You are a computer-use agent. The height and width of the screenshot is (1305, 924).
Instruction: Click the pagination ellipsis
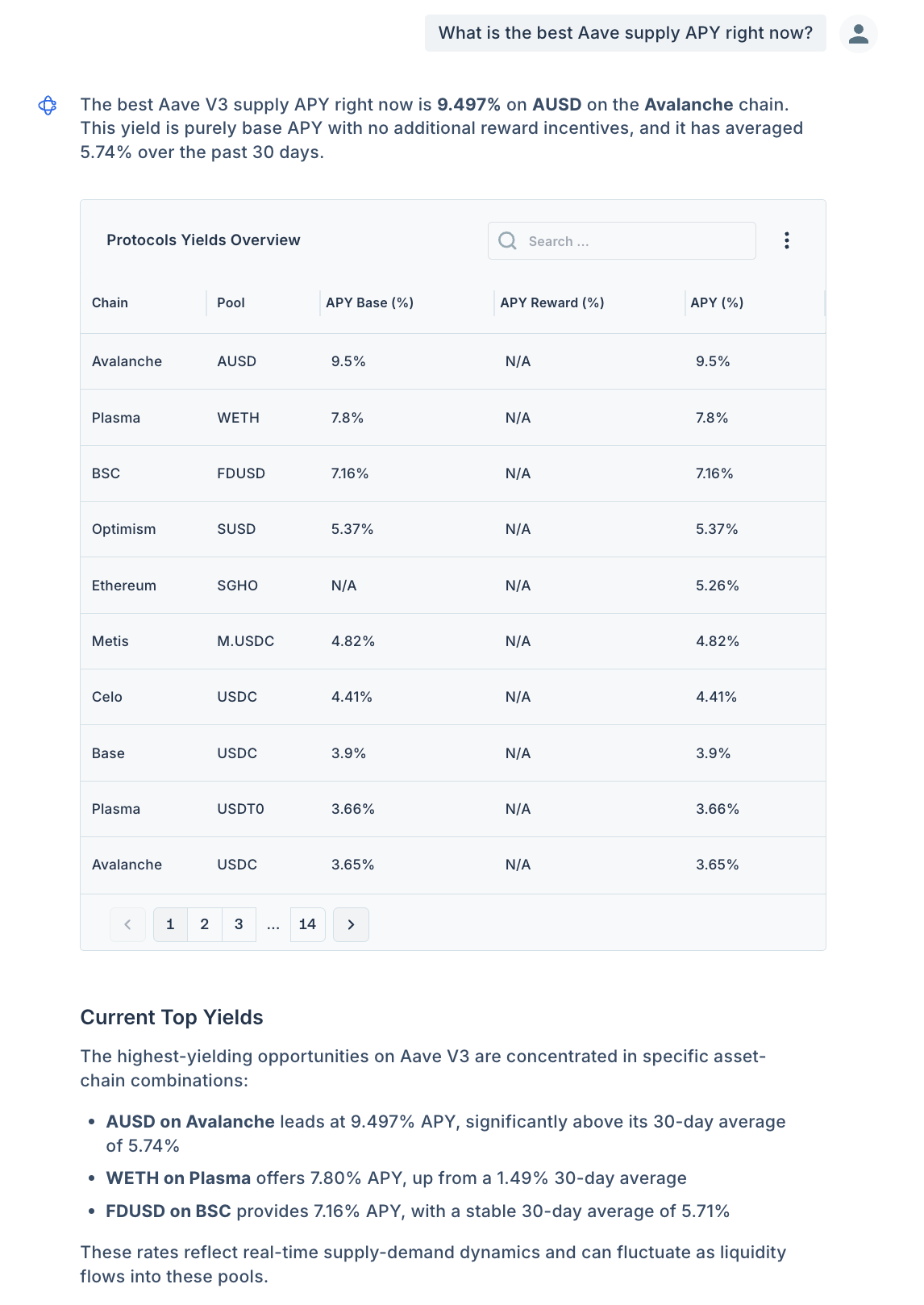pyautogui.click(x=273, y=924)
